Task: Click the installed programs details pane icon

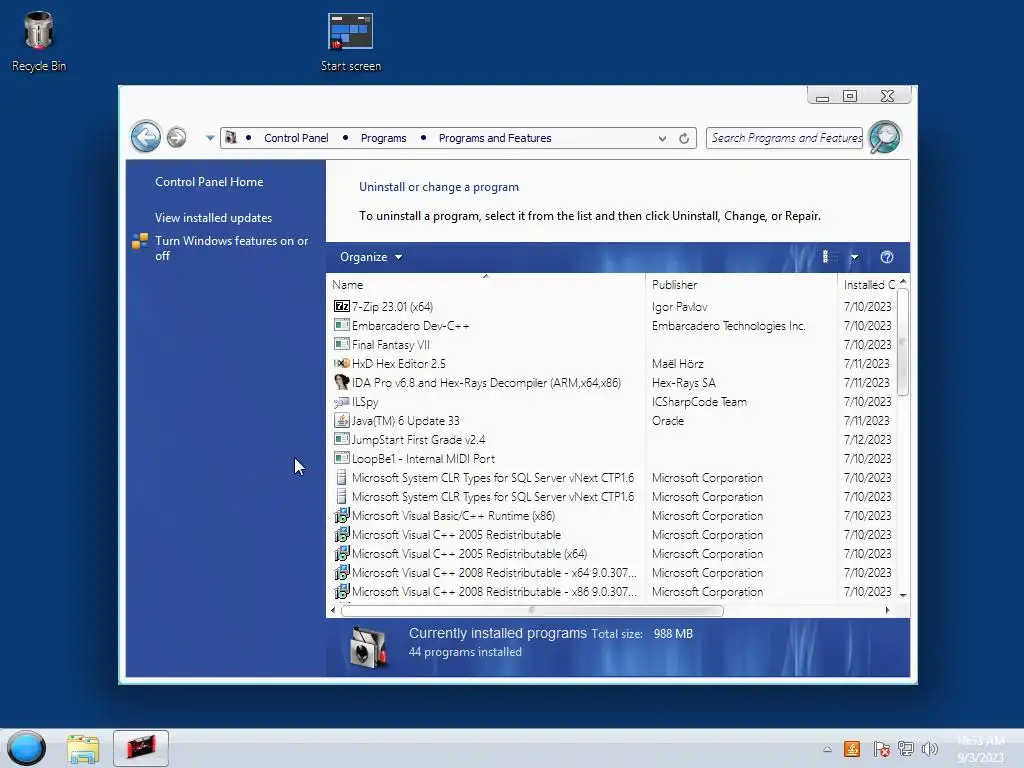Action: point(368,647)
